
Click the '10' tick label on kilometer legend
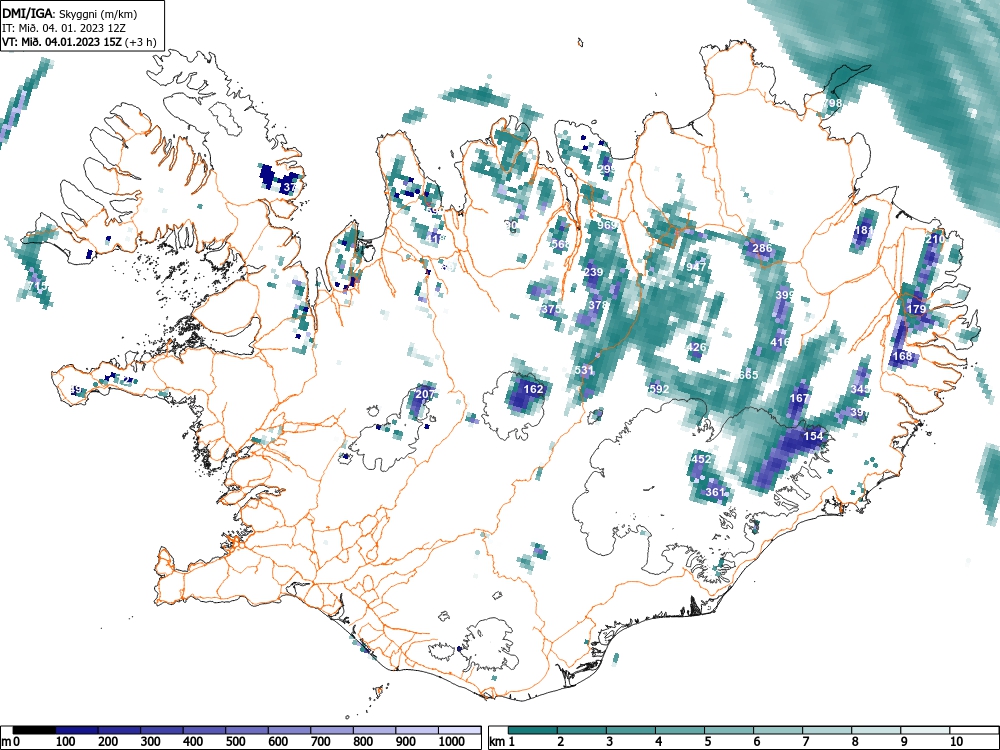956,742
